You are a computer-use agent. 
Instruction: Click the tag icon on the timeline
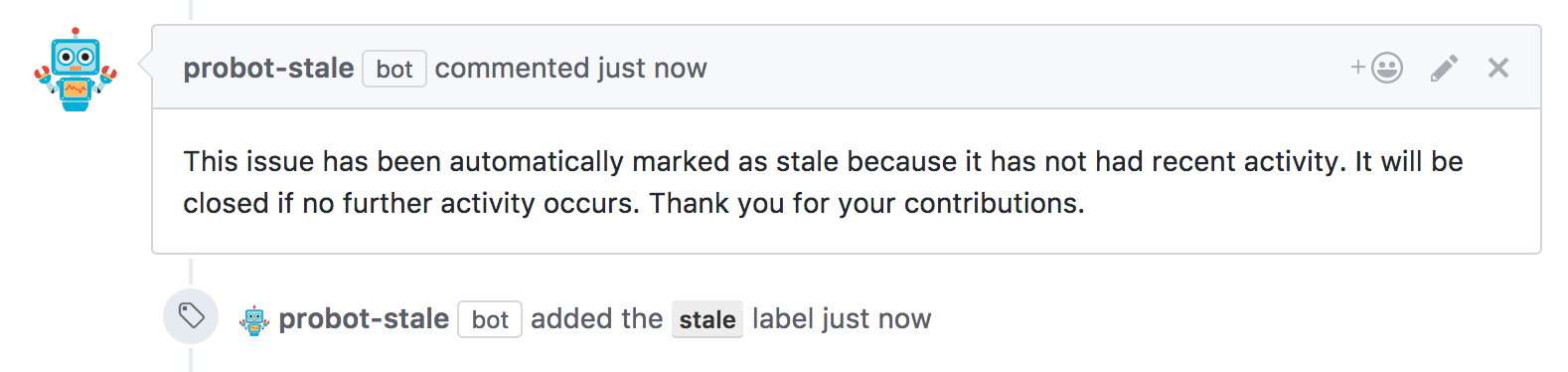[x=191, y=316]
